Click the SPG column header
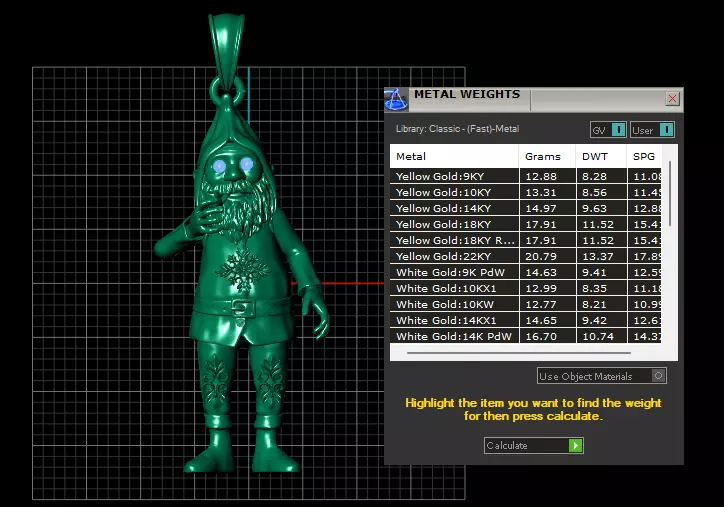Viewport: 724px width, 507px height. tap(645, 157)
